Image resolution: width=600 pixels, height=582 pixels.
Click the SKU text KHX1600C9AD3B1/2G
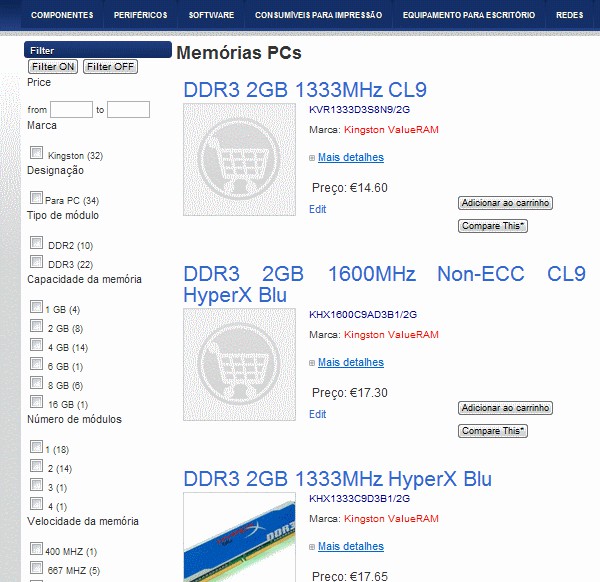[x=363, y=315]
